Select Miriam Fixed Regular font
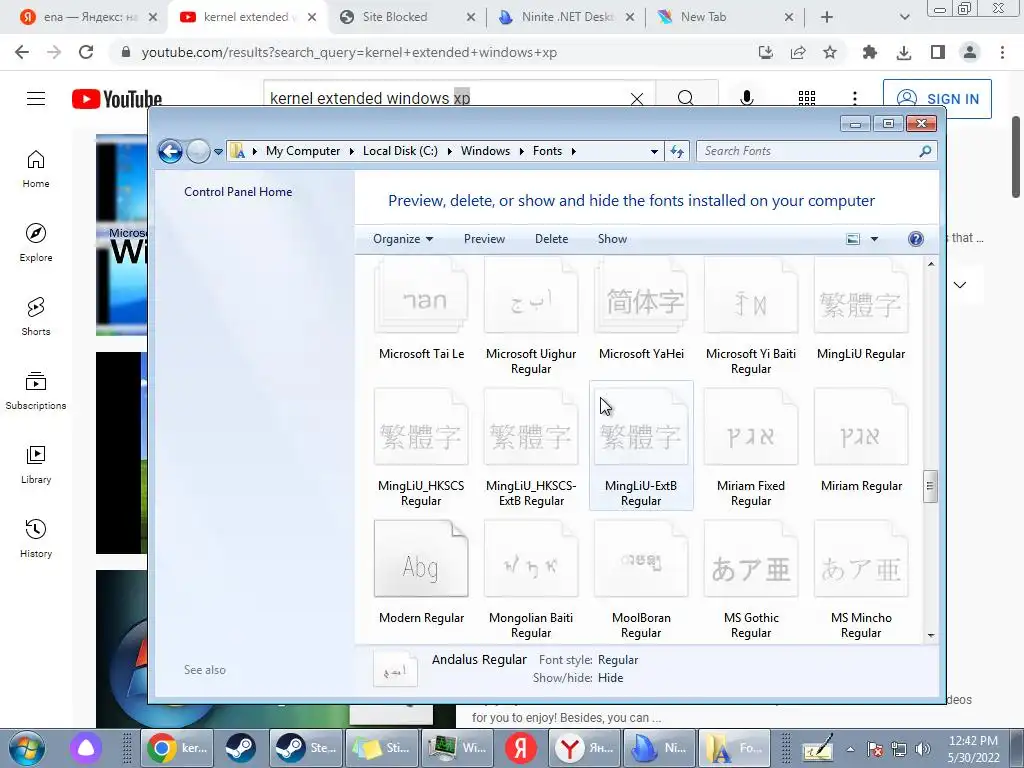Screen dimensions: 1024x768 click(x=751, y=447)
